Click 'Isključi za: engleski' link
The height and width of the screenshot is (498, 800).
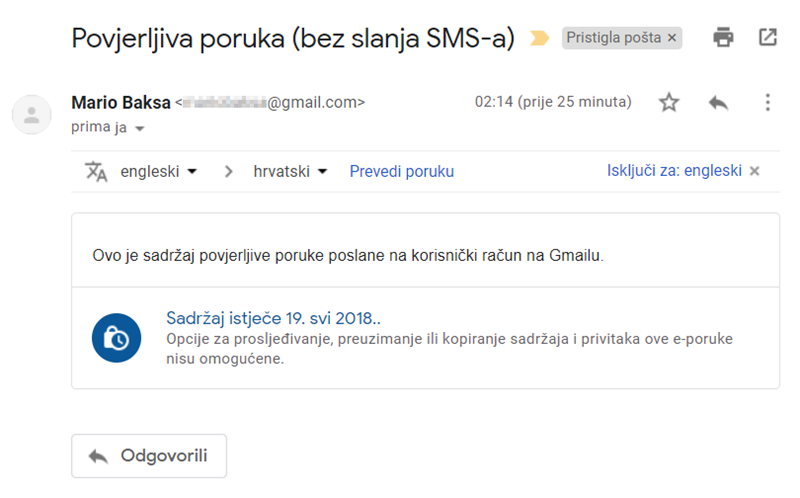(x=673, y=170)
